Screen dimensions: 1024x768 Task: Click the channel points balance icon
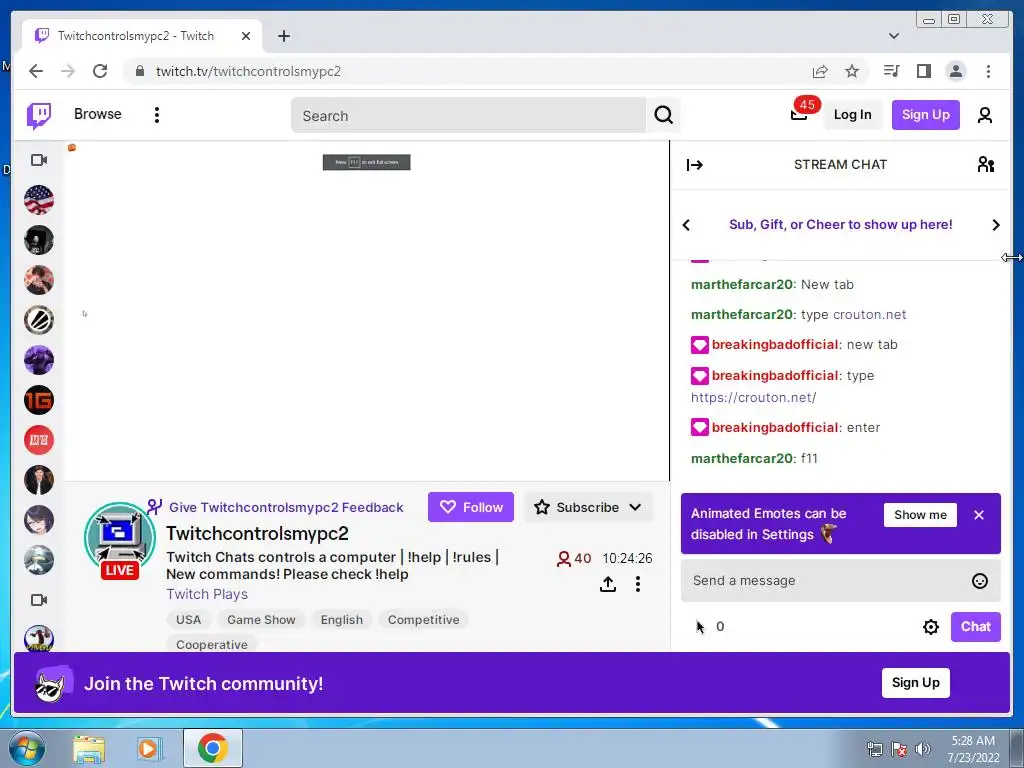pyautogui.click(x=700, y=627)
